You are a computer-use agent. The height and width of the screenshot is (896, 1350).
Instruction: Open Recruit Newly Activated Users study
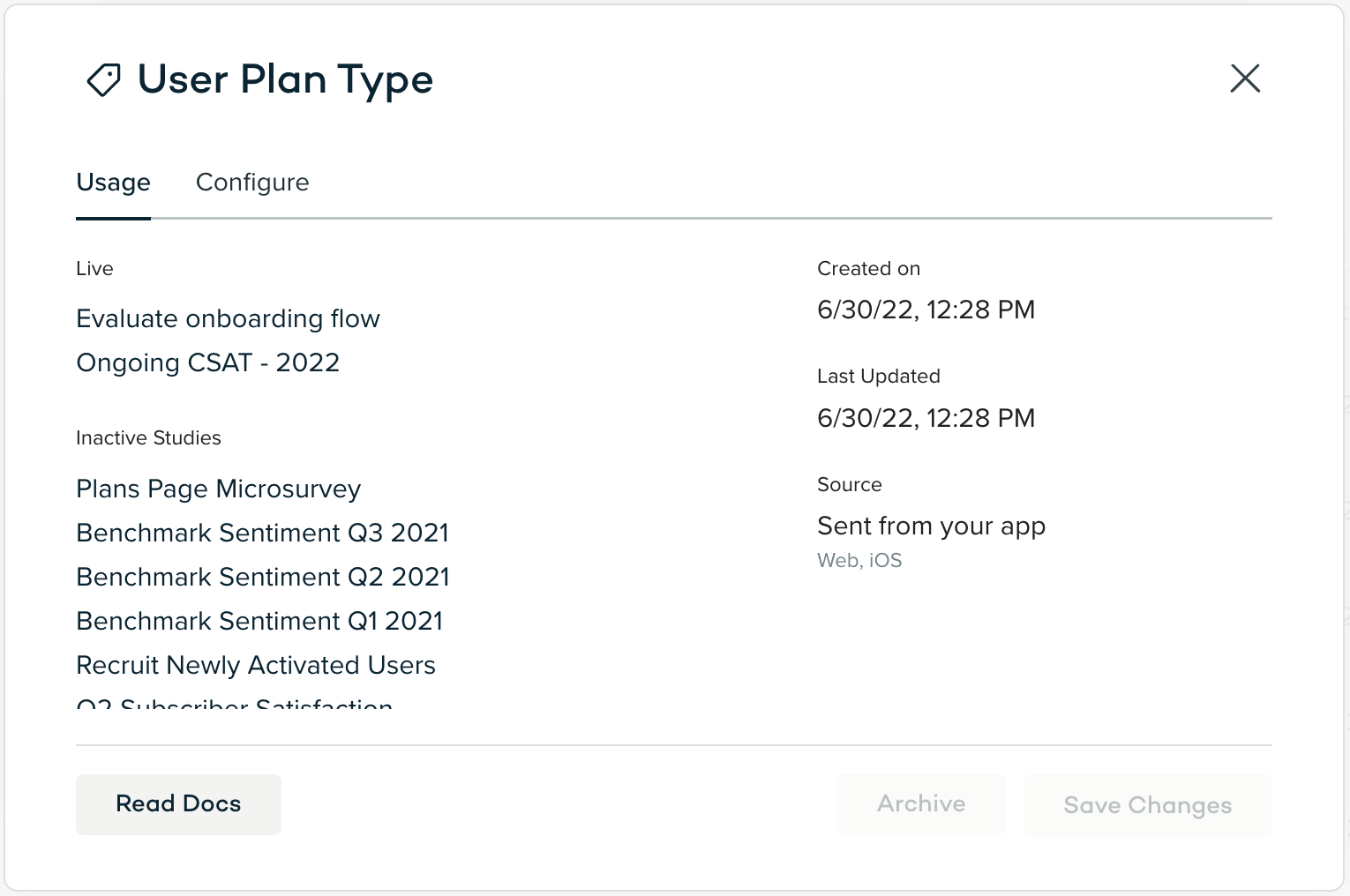(x=256, y=665)
